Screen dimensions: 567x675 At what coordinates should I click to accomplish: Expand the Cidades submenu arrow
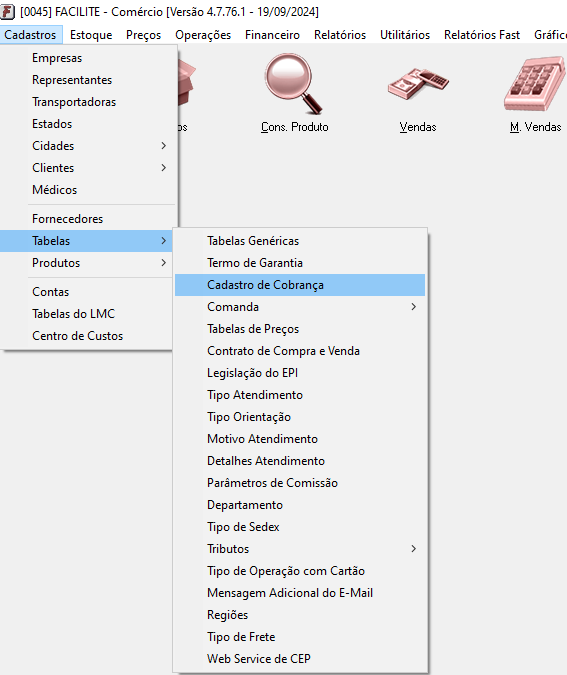click(x=164, y=146)
